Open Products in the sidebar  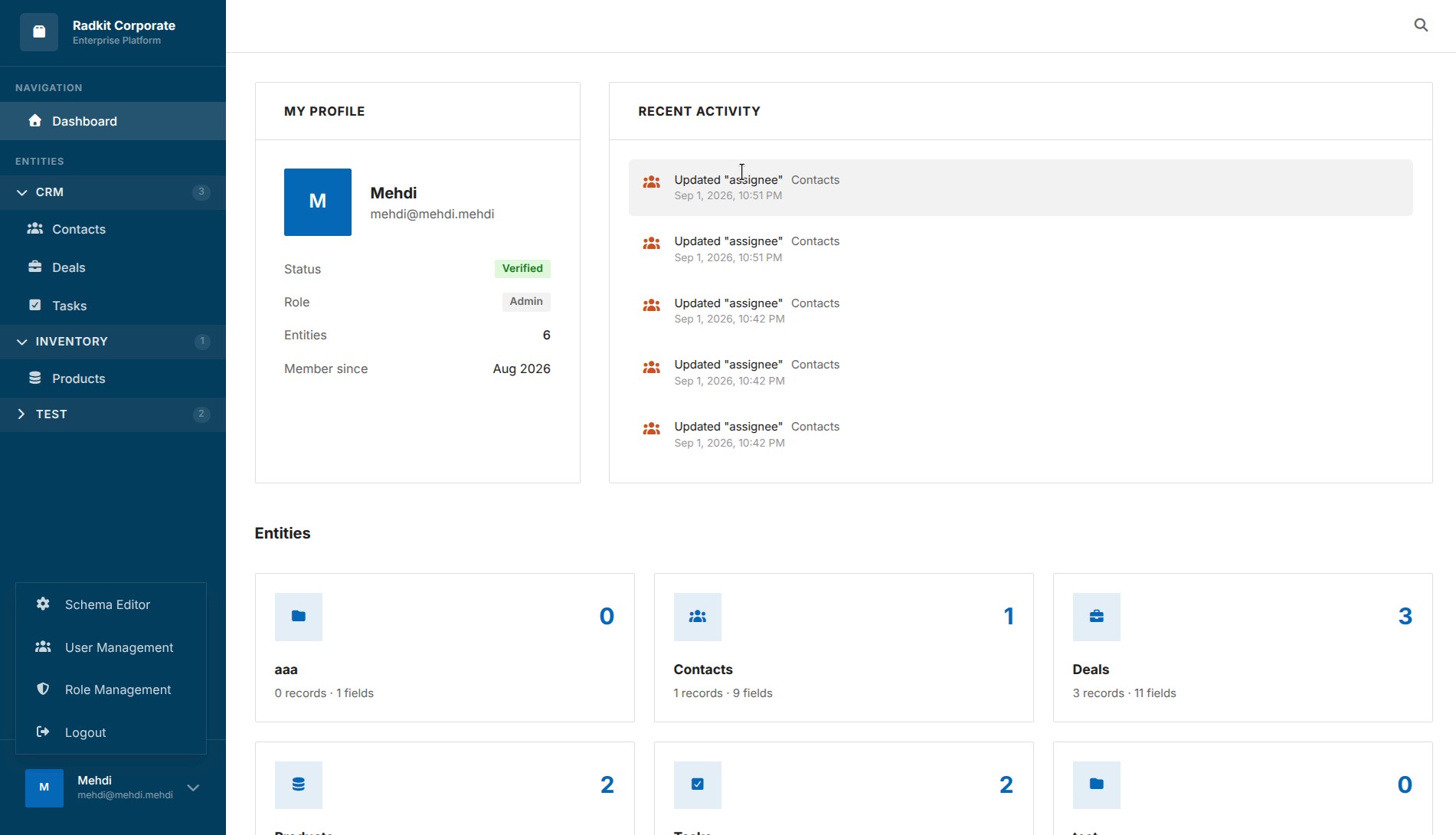point(113,378)
